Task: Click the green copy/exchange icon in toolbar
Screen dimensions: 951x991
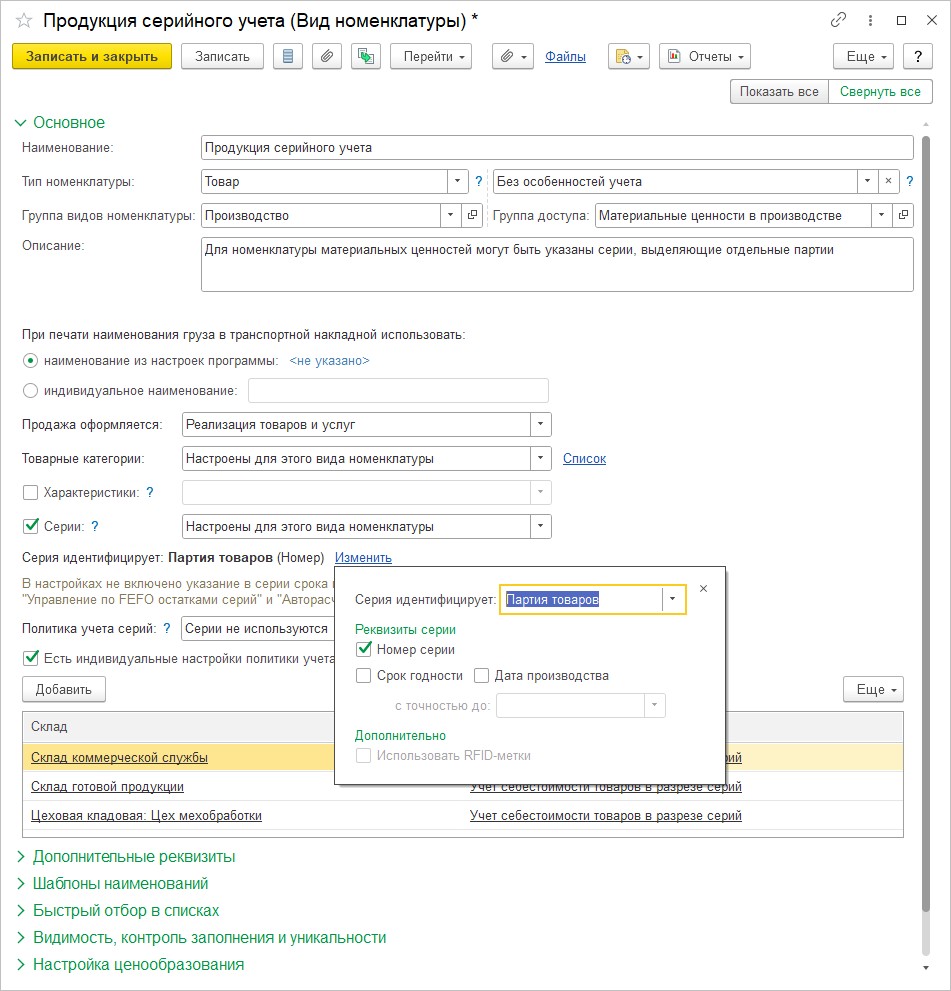Action: 365,57
